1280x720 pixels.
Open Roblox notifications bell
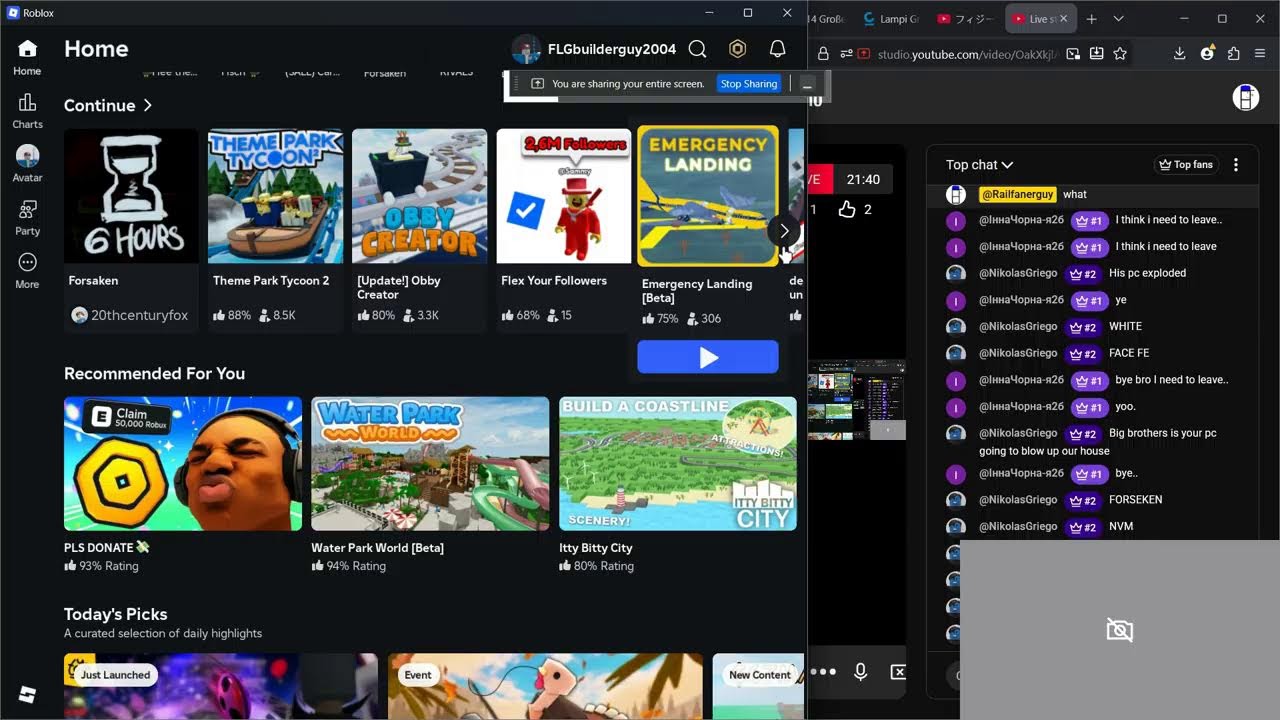(x=778, y=49)
